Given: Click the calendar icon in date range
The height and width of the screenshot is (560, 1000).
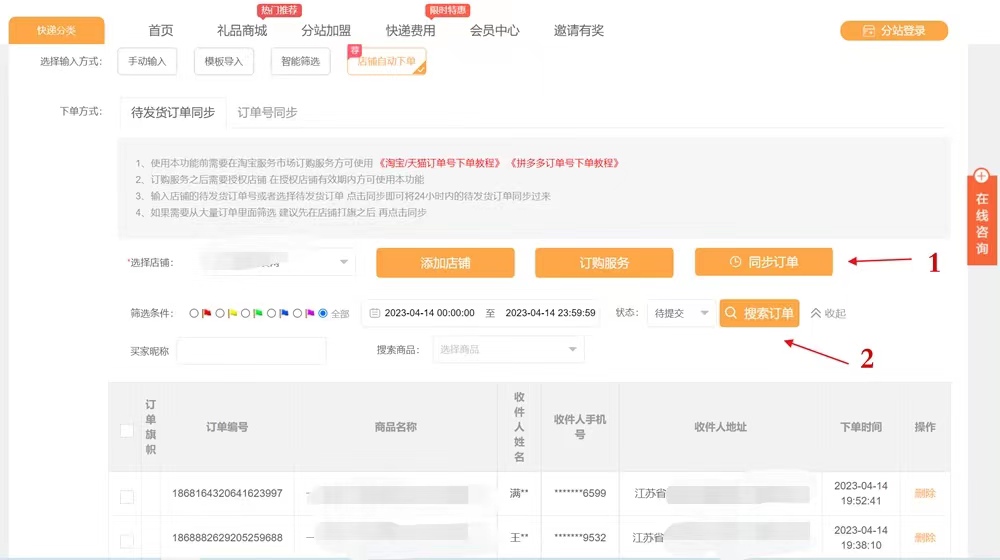Looking at the screenshot, I should click(375, 313).
